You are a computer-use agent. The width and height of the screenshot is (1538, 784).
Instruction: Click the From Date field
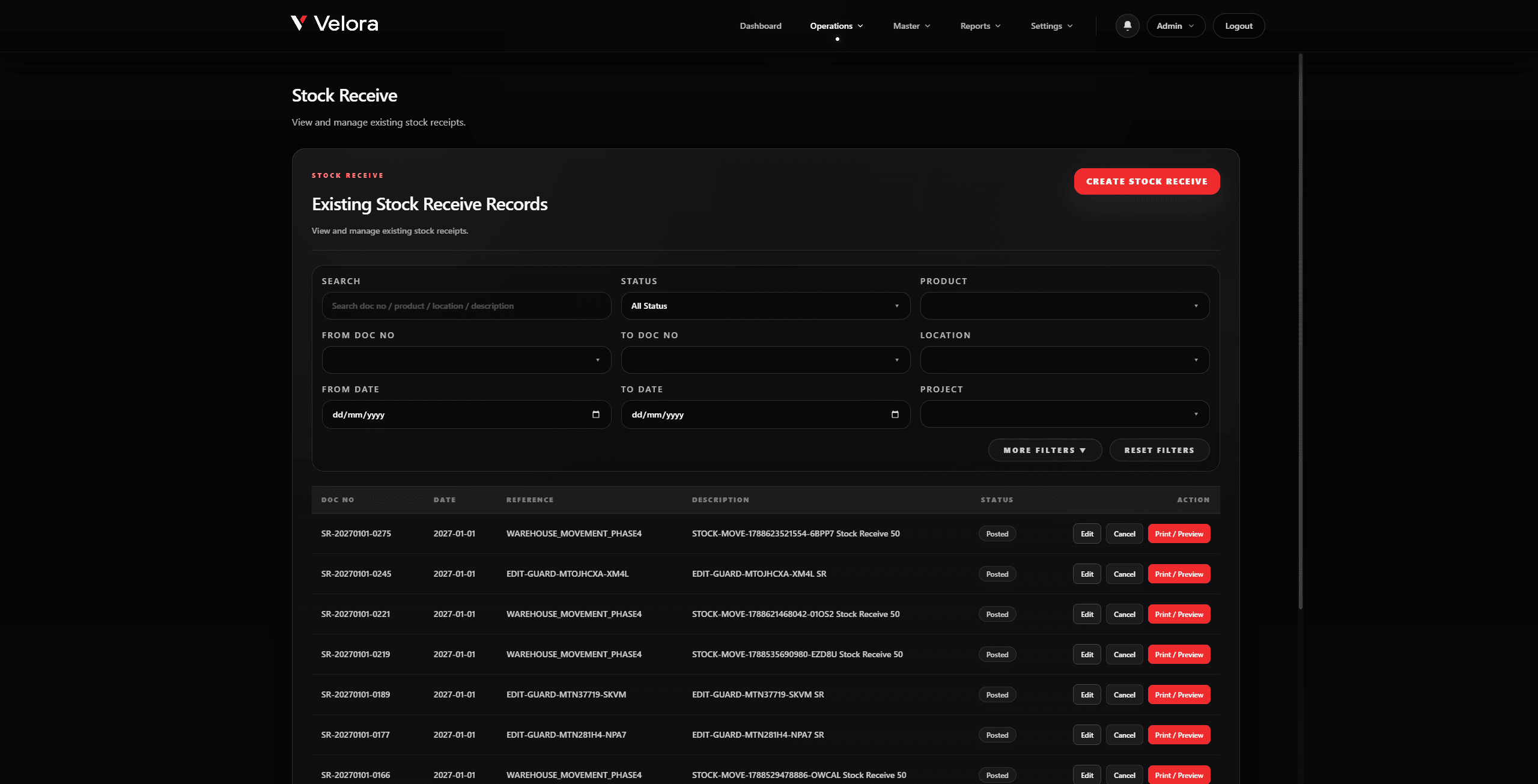[466, 415]
